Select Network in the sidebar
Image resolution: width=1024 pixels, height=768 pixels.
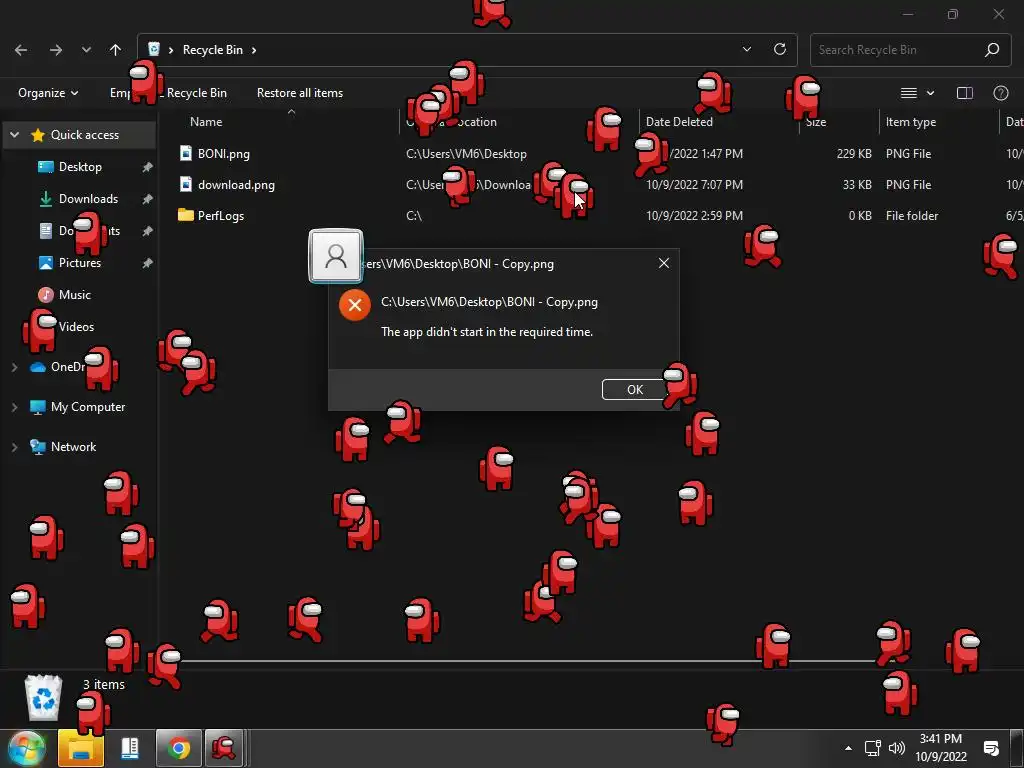pyautogui.click(x=73, y=447)
